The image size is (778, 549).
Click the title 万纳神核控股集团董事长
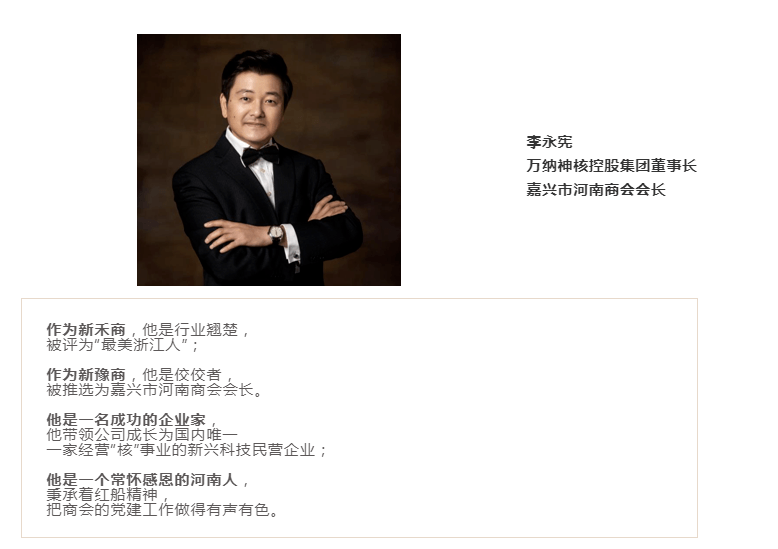611,166
